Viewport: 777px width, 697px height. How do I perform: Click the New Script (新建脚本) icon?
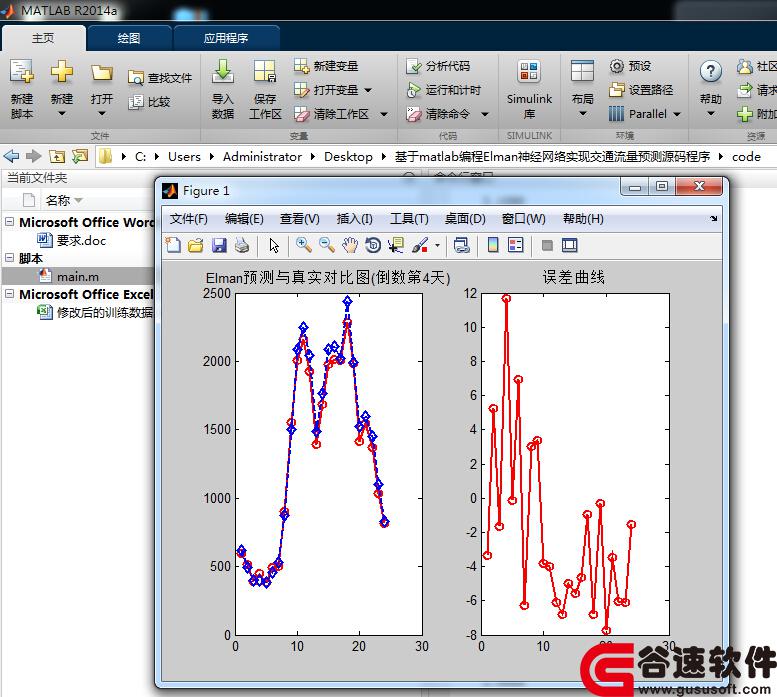[22, 72]
